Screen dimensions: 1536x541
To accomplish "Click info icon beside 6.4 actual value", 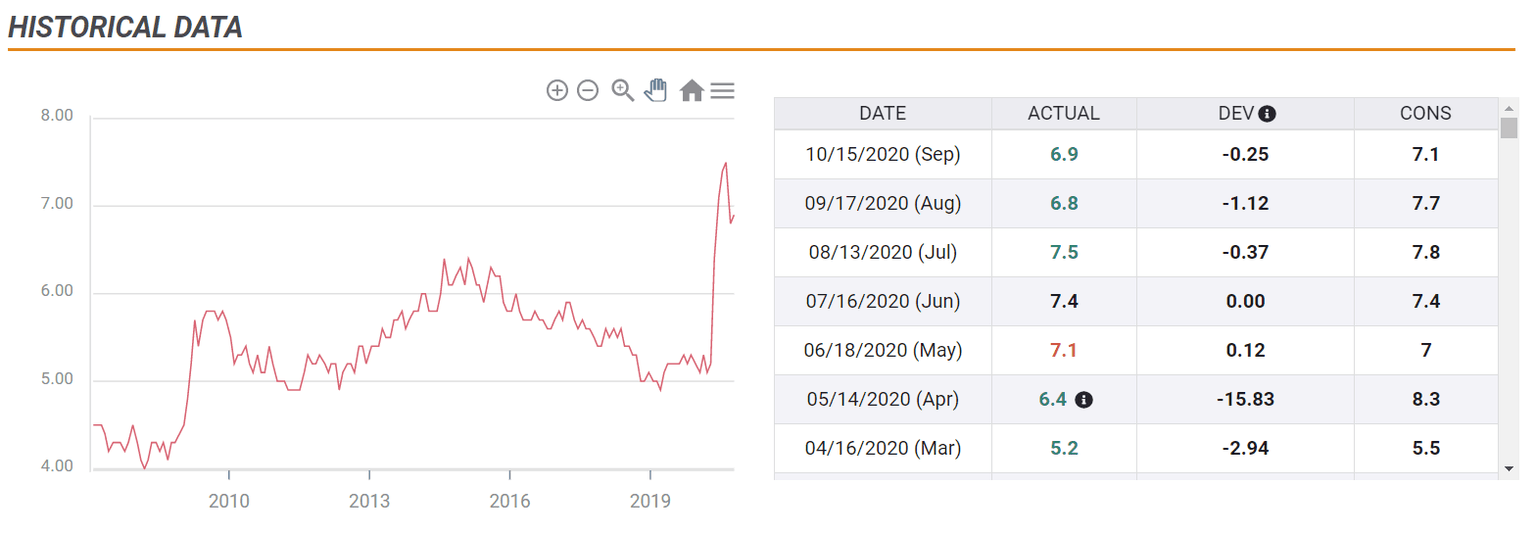I will pyautogui.click(x=1083, y=400).
